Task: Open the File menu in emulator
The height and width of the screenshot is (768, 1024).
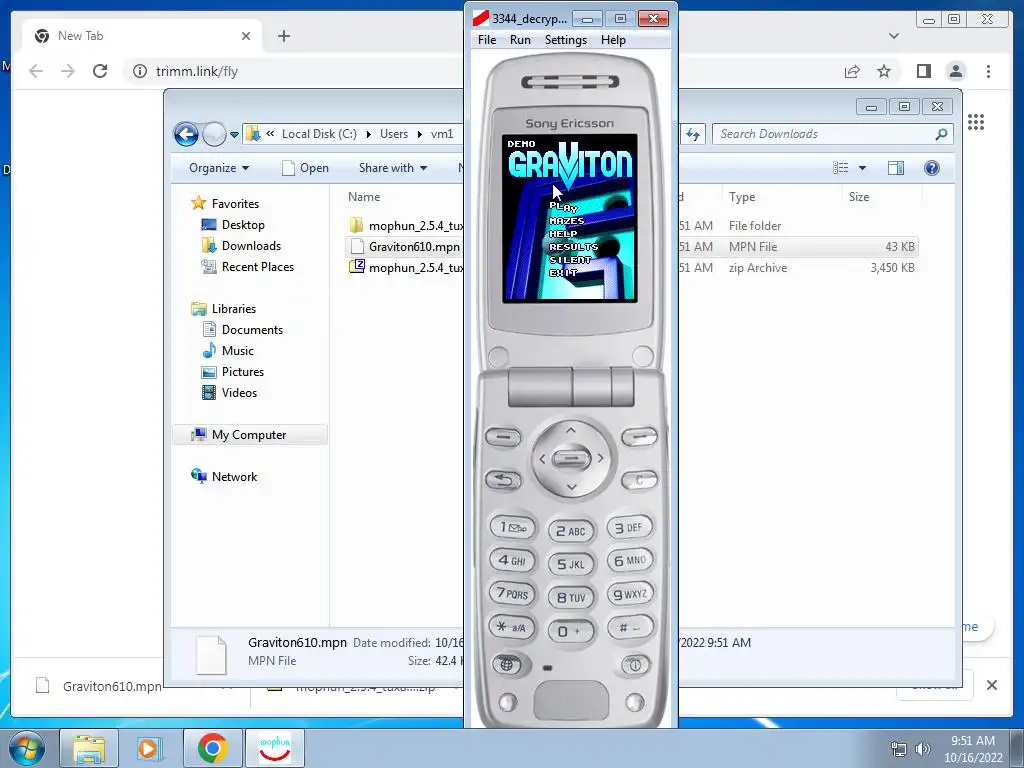Action: 487,40
